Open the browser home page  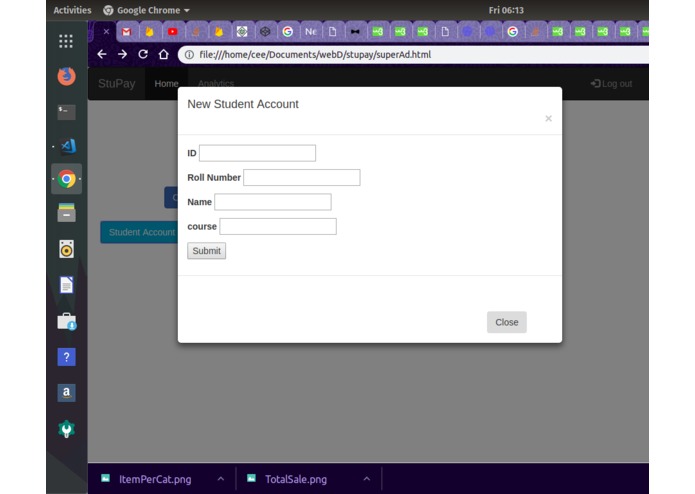click(x=164, y=54)
